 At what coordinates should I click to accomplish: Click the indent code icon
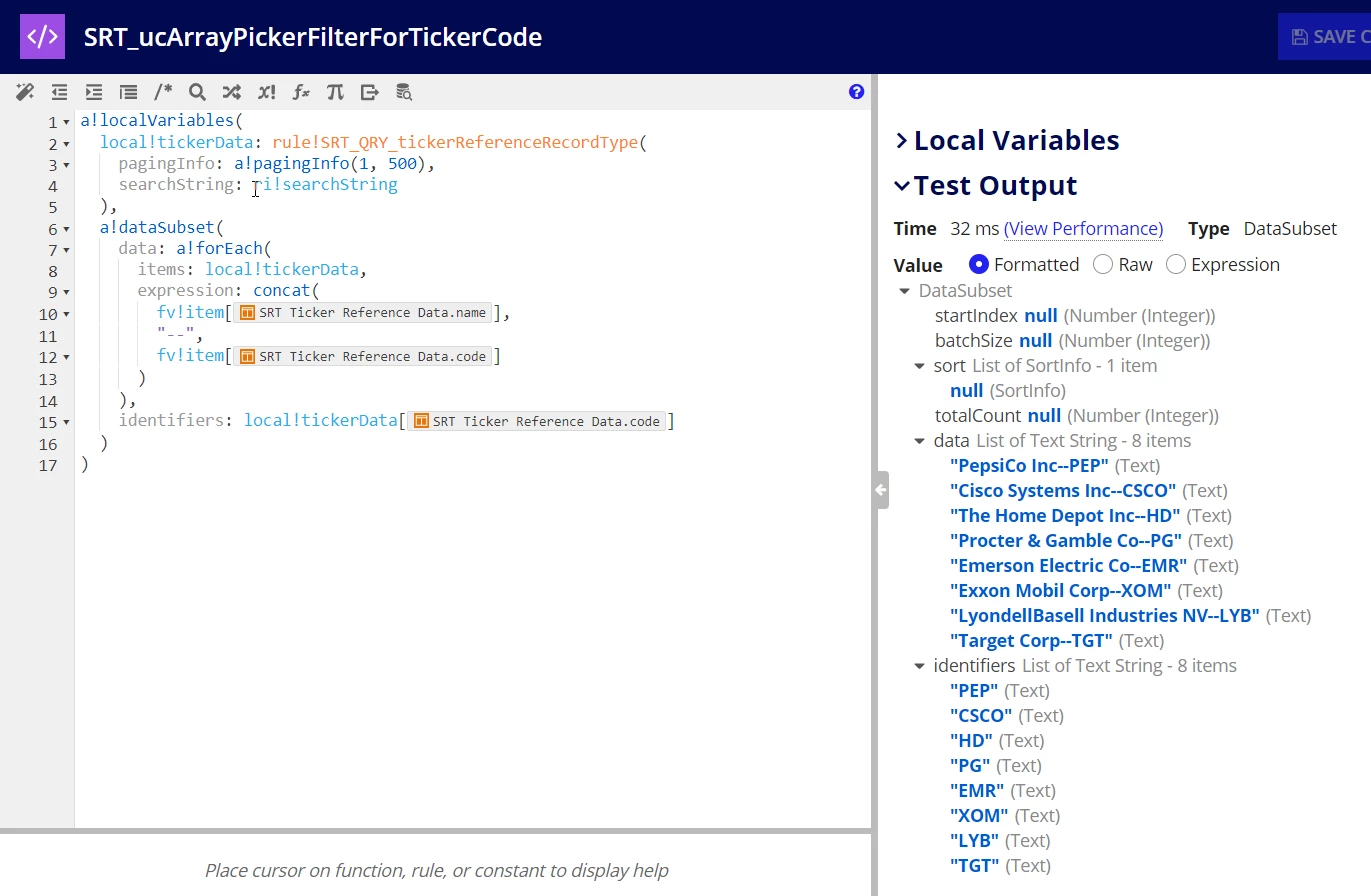[x=94, y=92]
